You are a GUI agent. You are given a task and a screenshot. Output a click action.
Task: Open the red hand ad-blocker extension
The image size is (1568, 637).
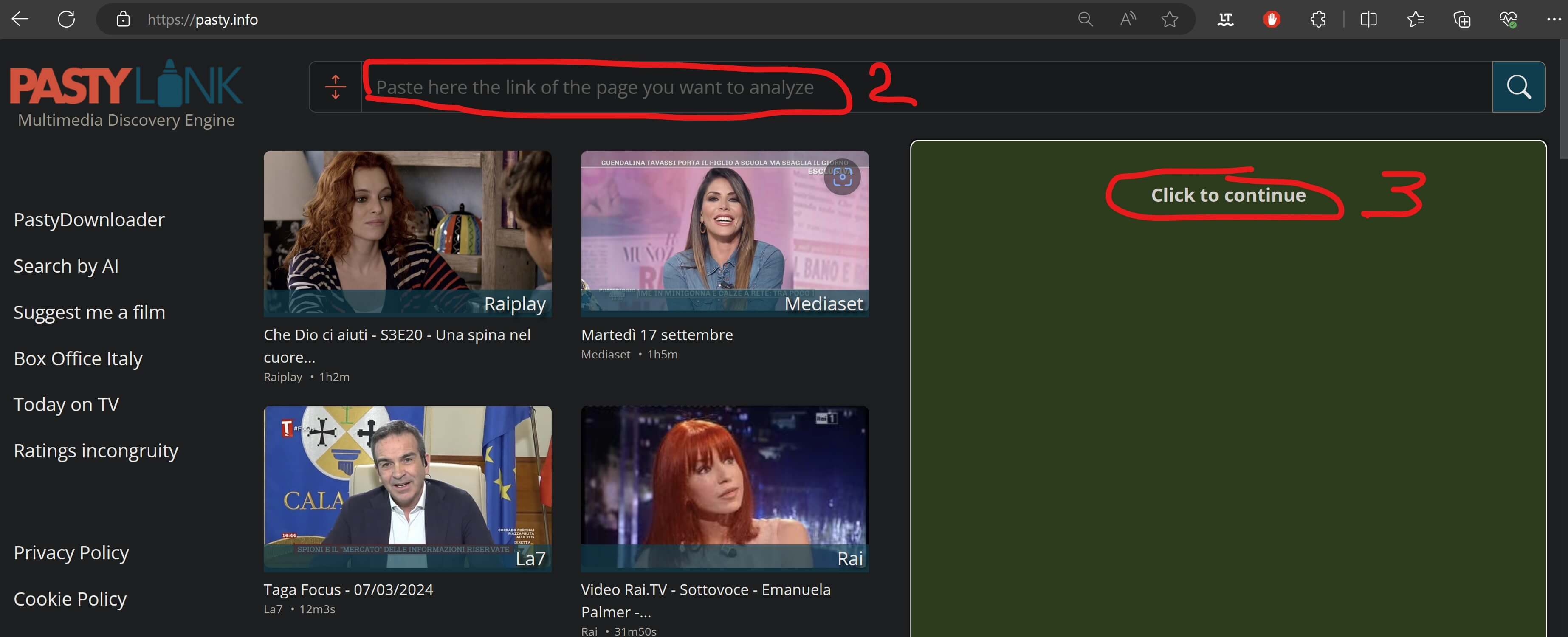[1271, 20]
